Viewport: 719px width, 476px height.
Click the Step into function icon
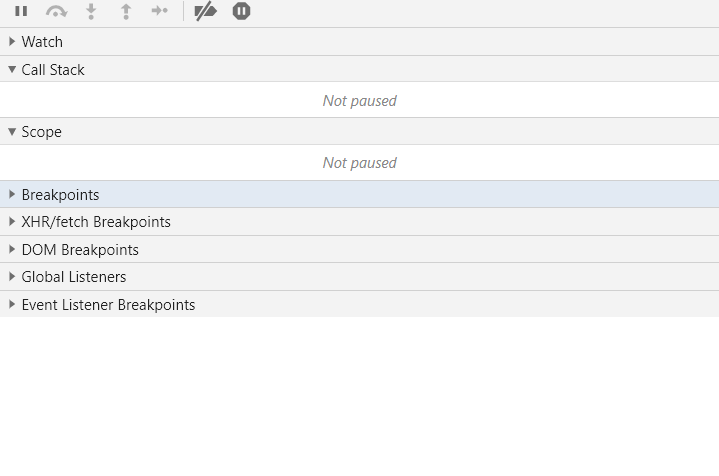coord(91,12)
